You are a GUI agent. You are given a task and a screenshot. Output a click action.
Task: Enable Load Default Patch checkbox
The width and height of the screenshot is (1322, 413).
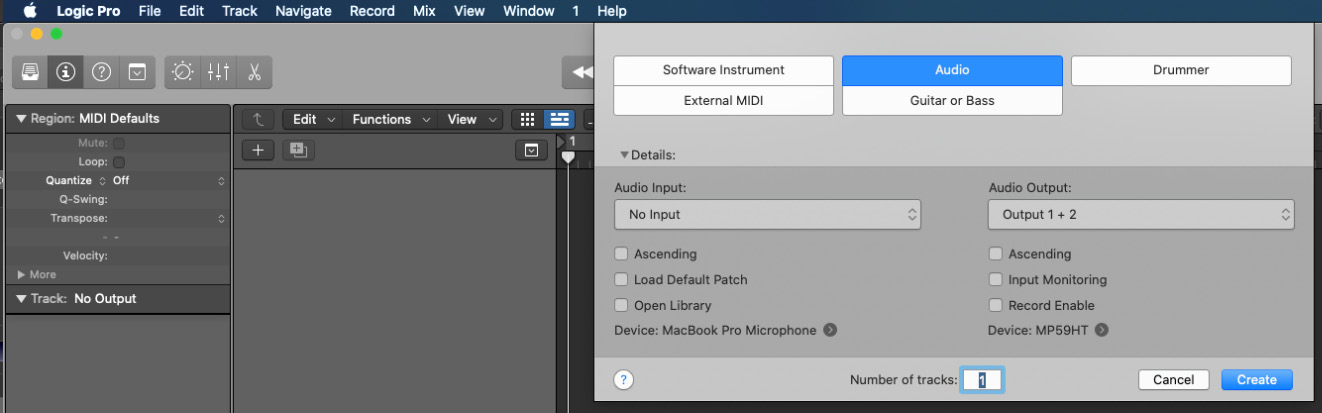click(x=621, y=280)
